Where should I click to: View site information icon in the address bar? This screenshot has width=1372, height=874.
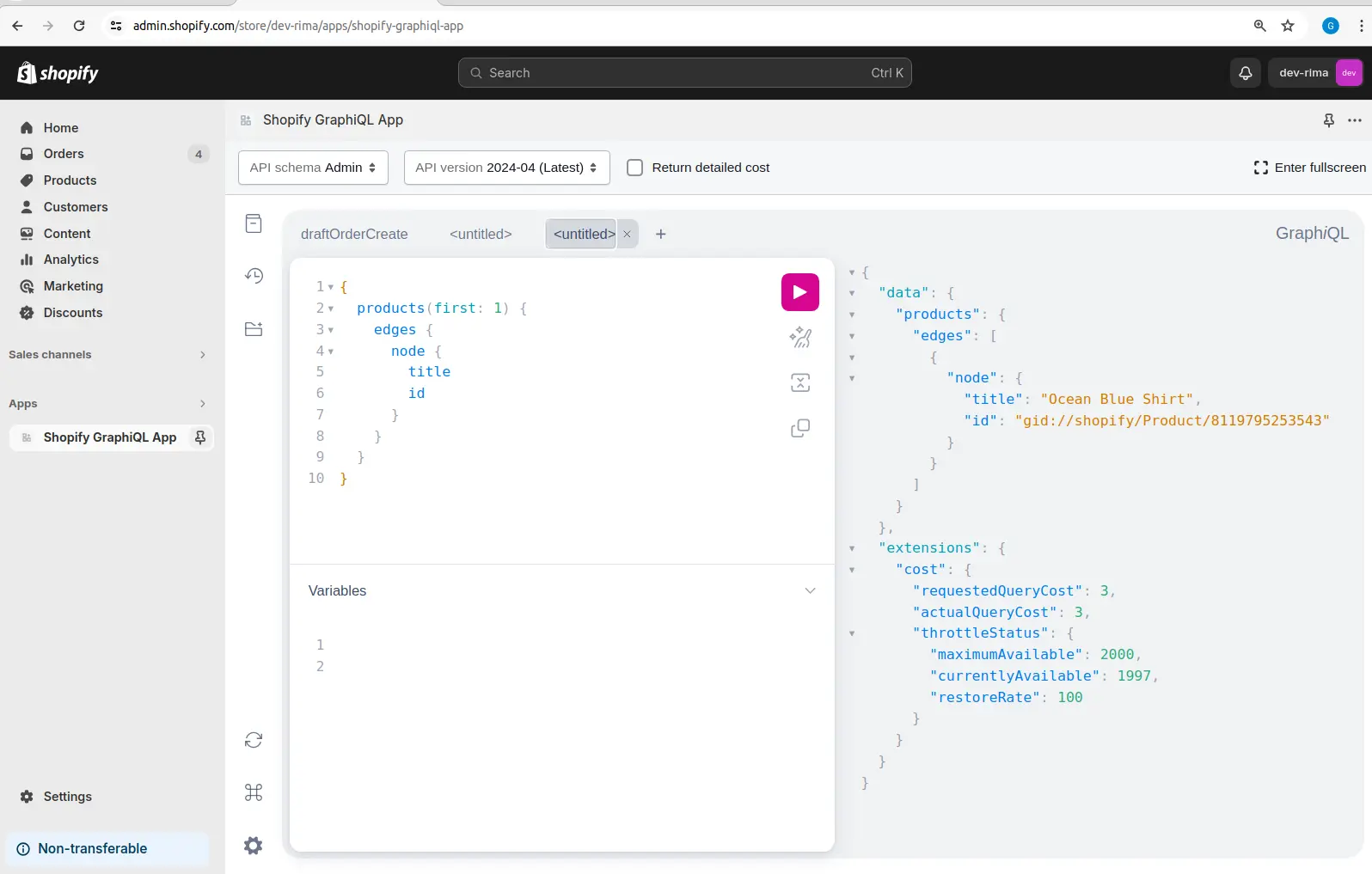(116, 26)
